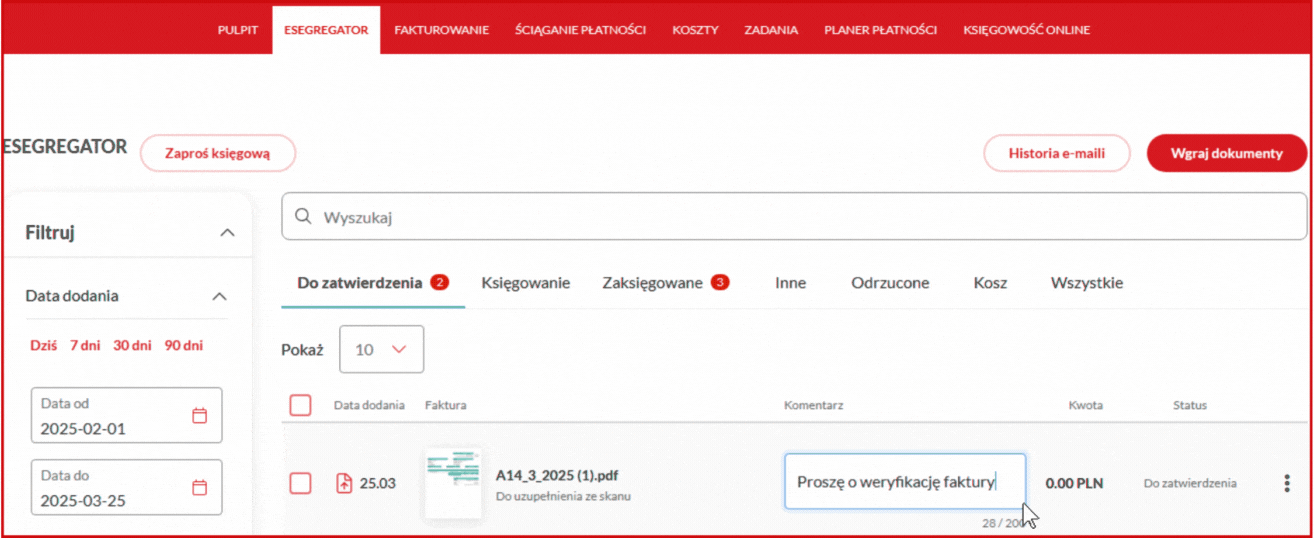Click the Komentarz field with Proszę o weryfikację faktury

coord(905,482)
